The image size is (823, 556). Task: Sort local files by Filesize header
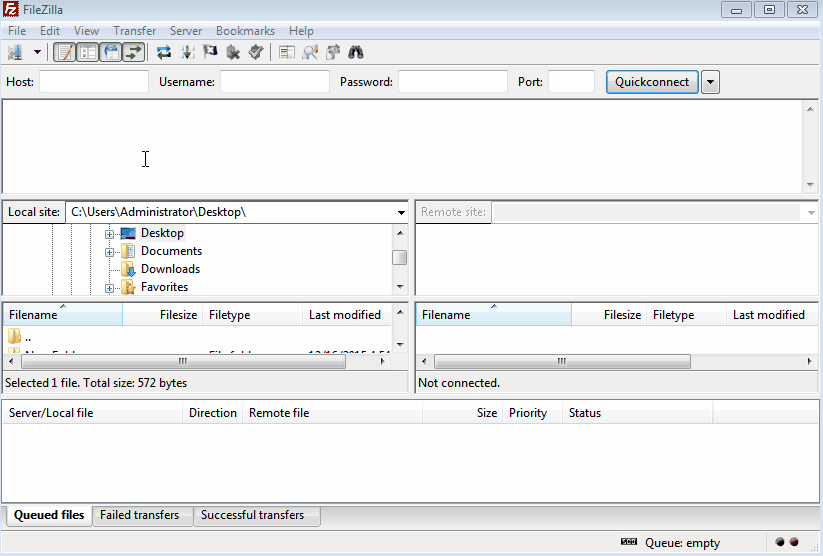pos(163,314)
